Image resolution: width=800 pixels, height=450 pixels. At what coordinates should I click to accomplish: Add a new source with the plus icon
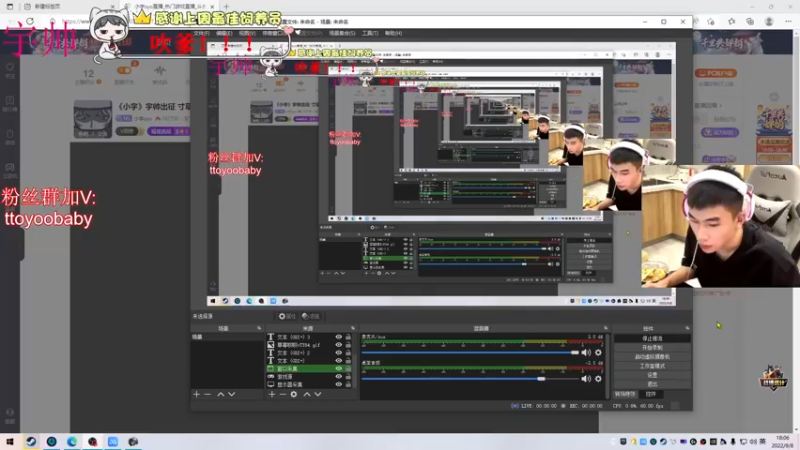[x=271, y=394]
